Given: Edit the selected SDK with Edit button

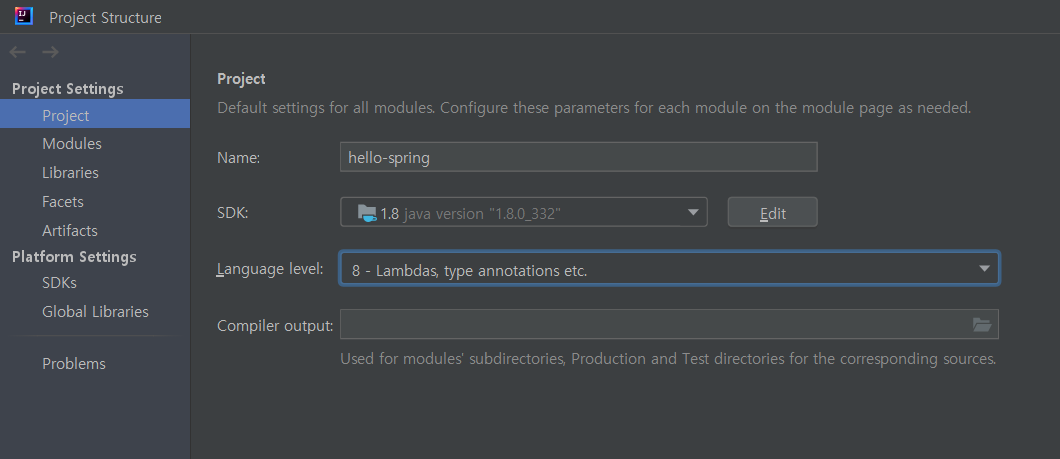Looking at the screenshot, I should (x=773, y=213).
